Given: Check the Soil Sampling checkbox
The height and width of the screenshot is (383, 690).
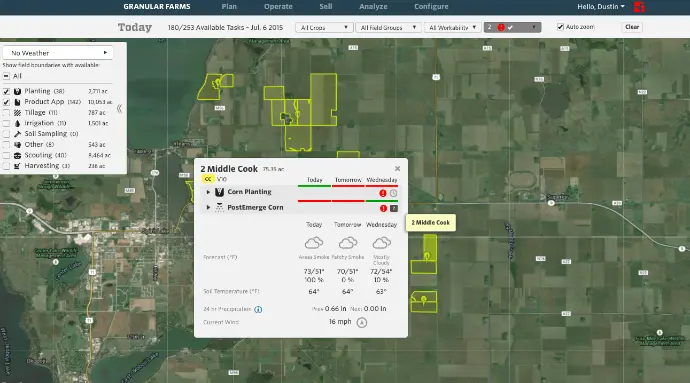Looking at the screenshot, I should pyautogui.click(x=6, y=134).
